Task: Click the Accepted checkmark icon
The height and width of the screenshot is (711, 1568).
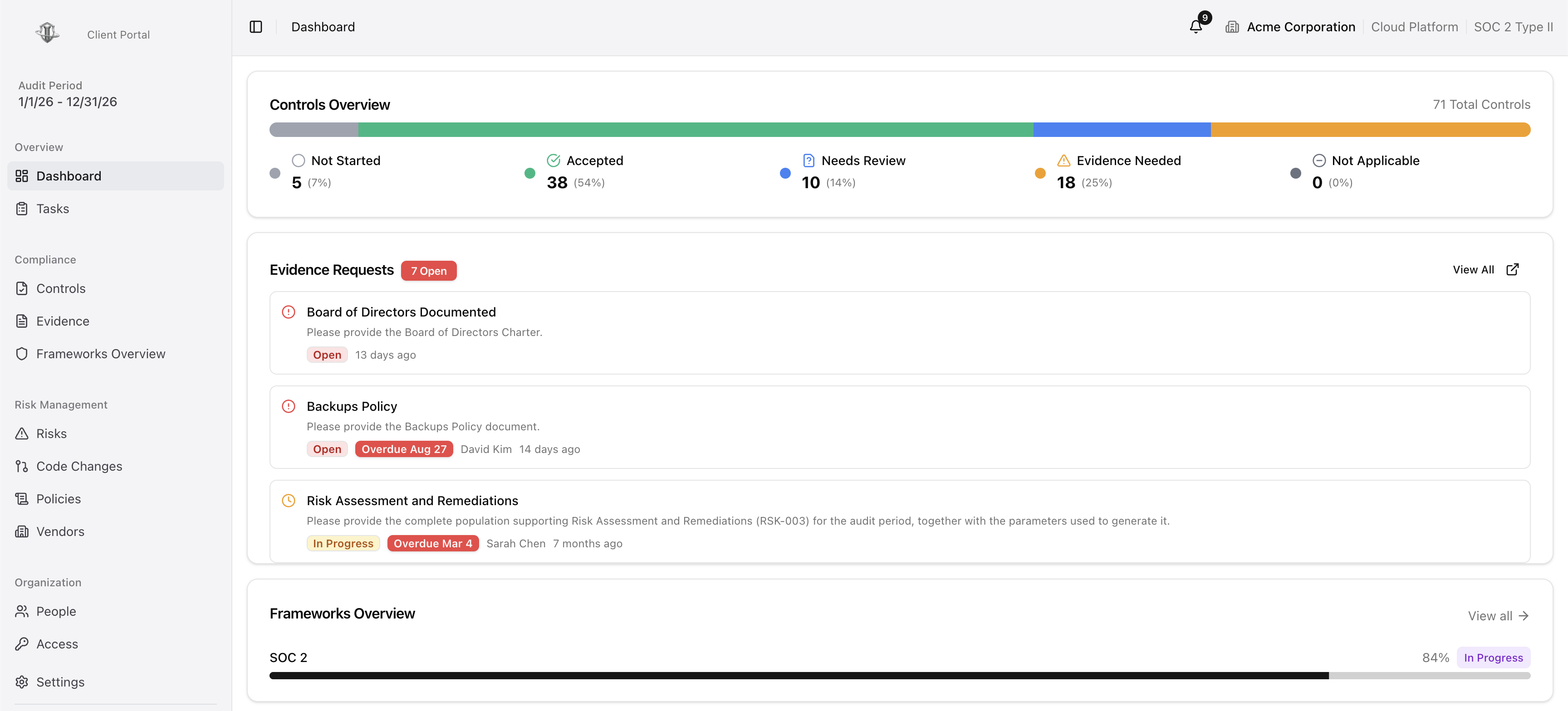Action: [x=554, y=161]
